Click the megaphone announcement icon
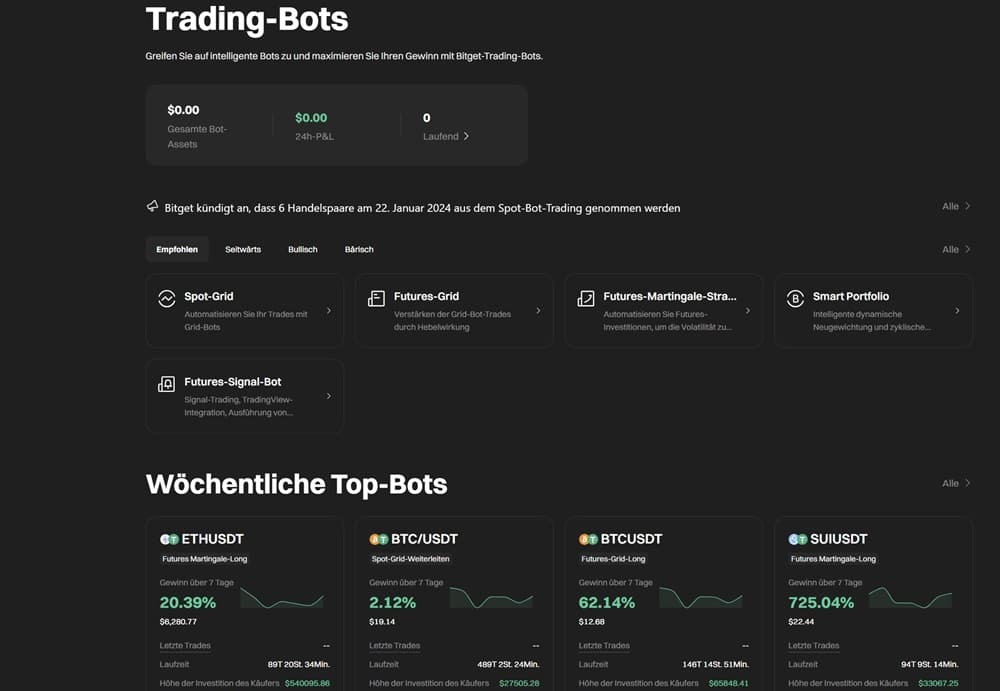The height and width of the screenshot is (691, 1000). click(152, 206)
